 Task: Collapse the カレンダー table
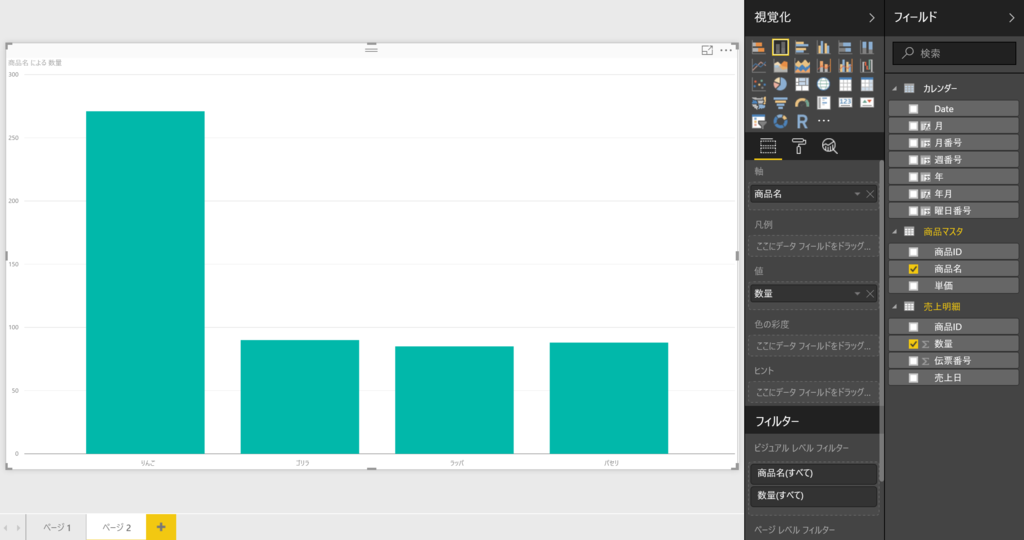(x=895, y=88)
